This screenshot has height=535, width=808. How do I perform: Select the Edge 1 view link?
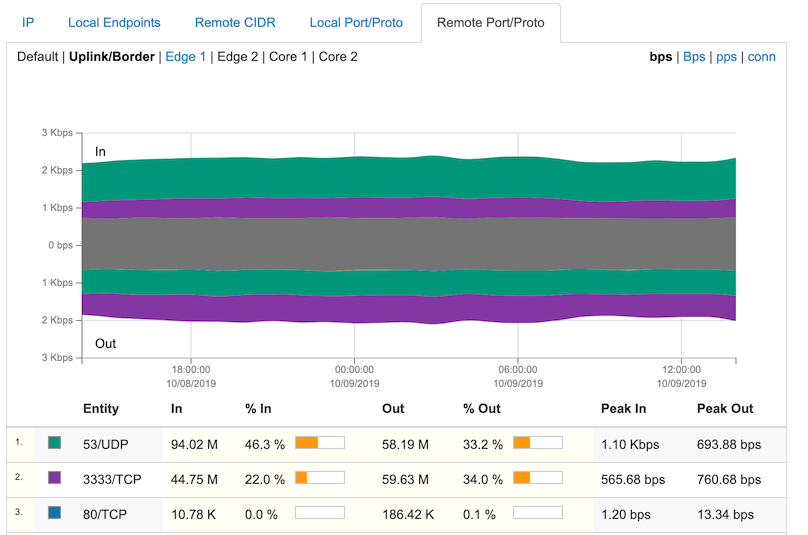186,57
